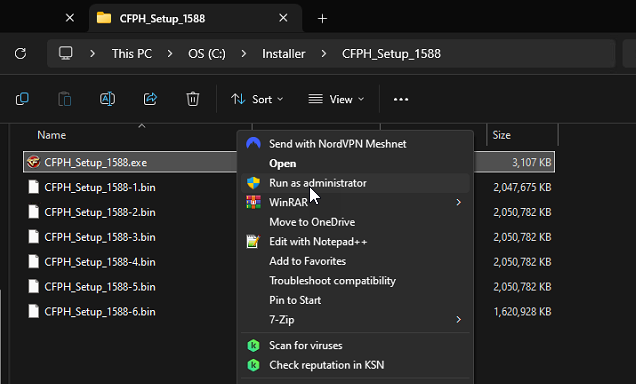The width and height of the screenshot is (636, 384).
Task: Click the Kaspersky icon beside Check reputation
Action: coord(254,365)
